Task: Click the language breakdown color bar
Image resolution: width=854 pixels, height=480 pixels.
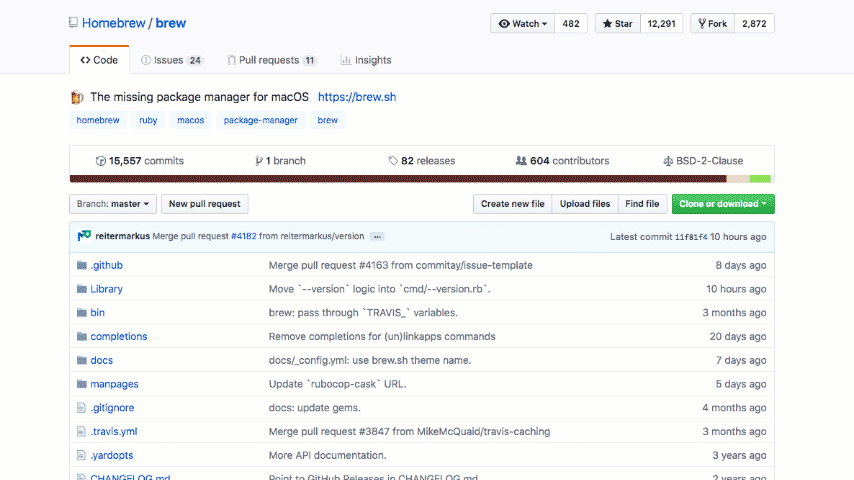Action: tap(422, 179)
